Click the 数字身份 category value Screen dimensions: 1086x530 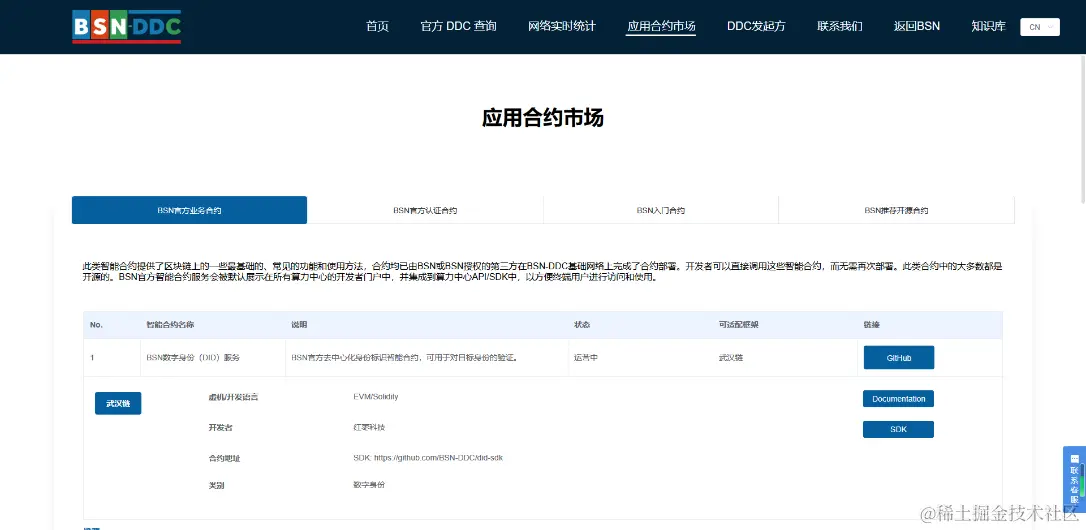coord(368,485)
